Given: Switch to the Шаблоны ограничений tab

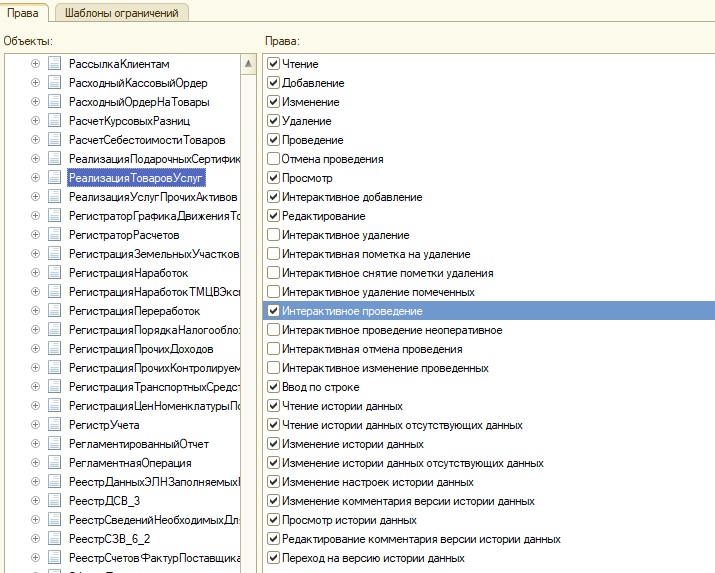Looking at the screenshot, I should (x=121, y=13).
